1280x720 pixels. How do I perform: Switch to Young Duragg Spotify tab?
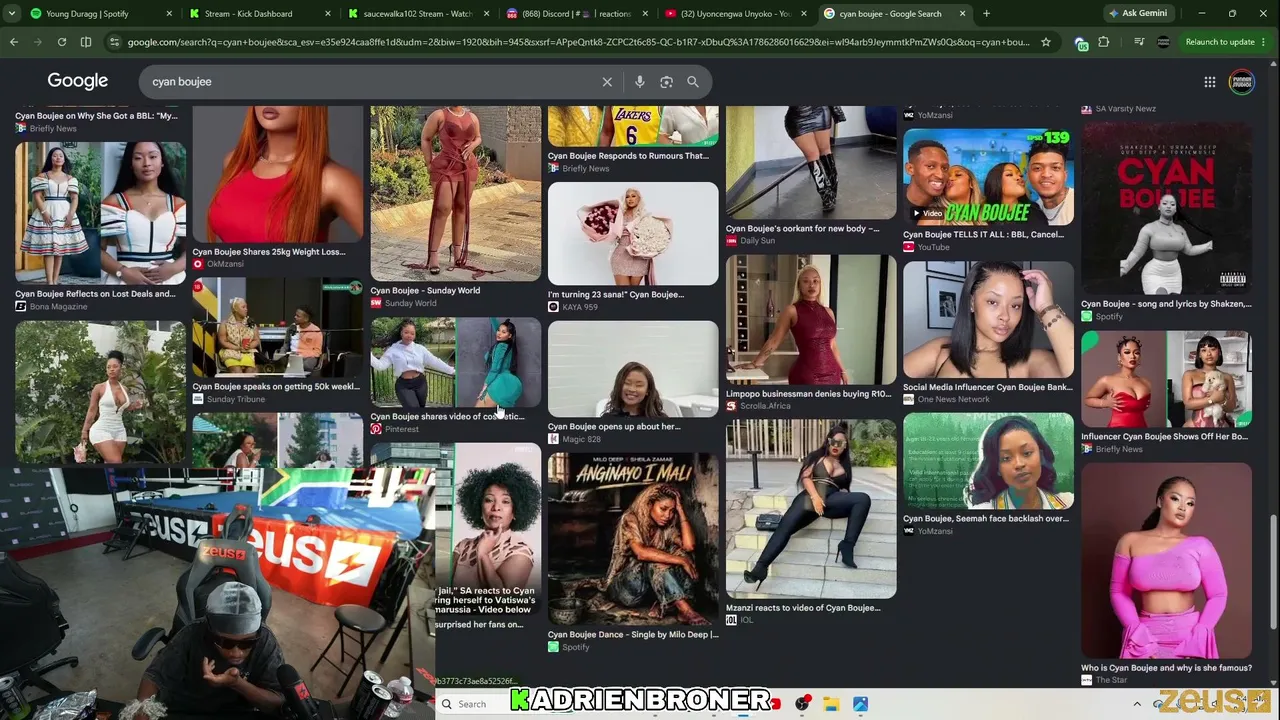98,14
